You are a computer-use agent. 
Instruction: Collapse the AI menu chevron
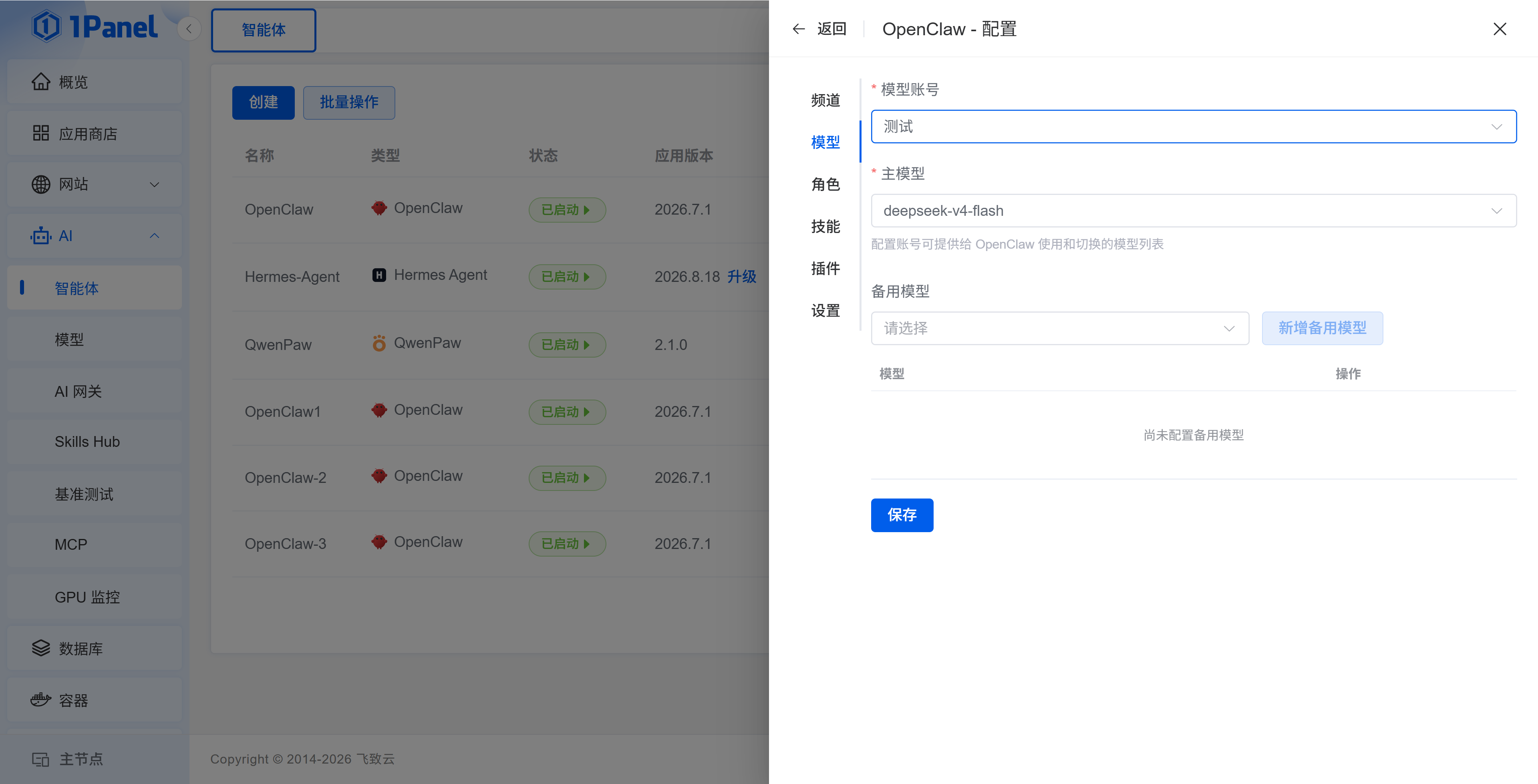[x=155, y=236]
